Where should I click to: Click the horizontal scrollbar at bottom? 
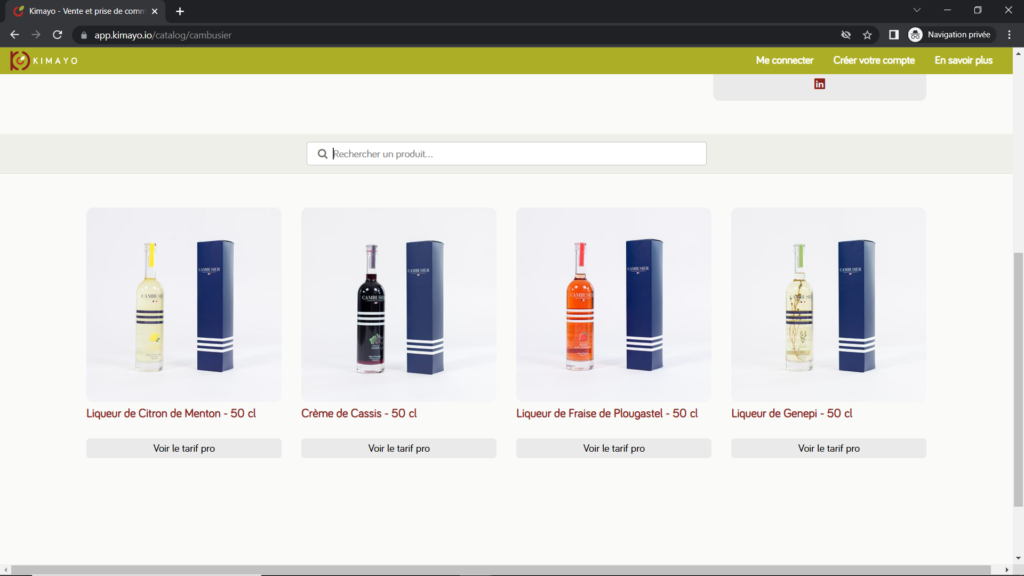[500, 570]
